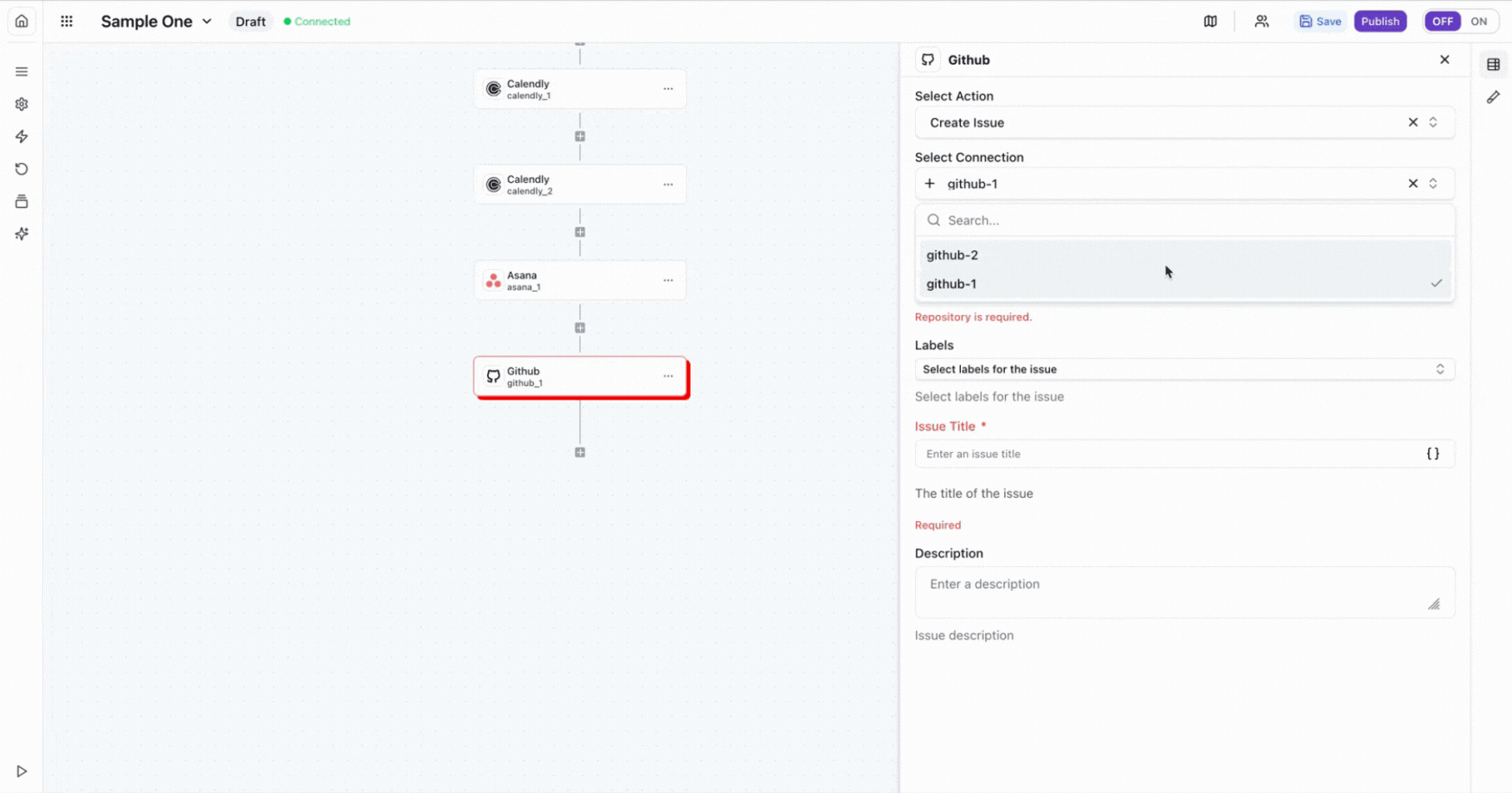
Task: Click the Draft status badge
Action: (250, 21)
